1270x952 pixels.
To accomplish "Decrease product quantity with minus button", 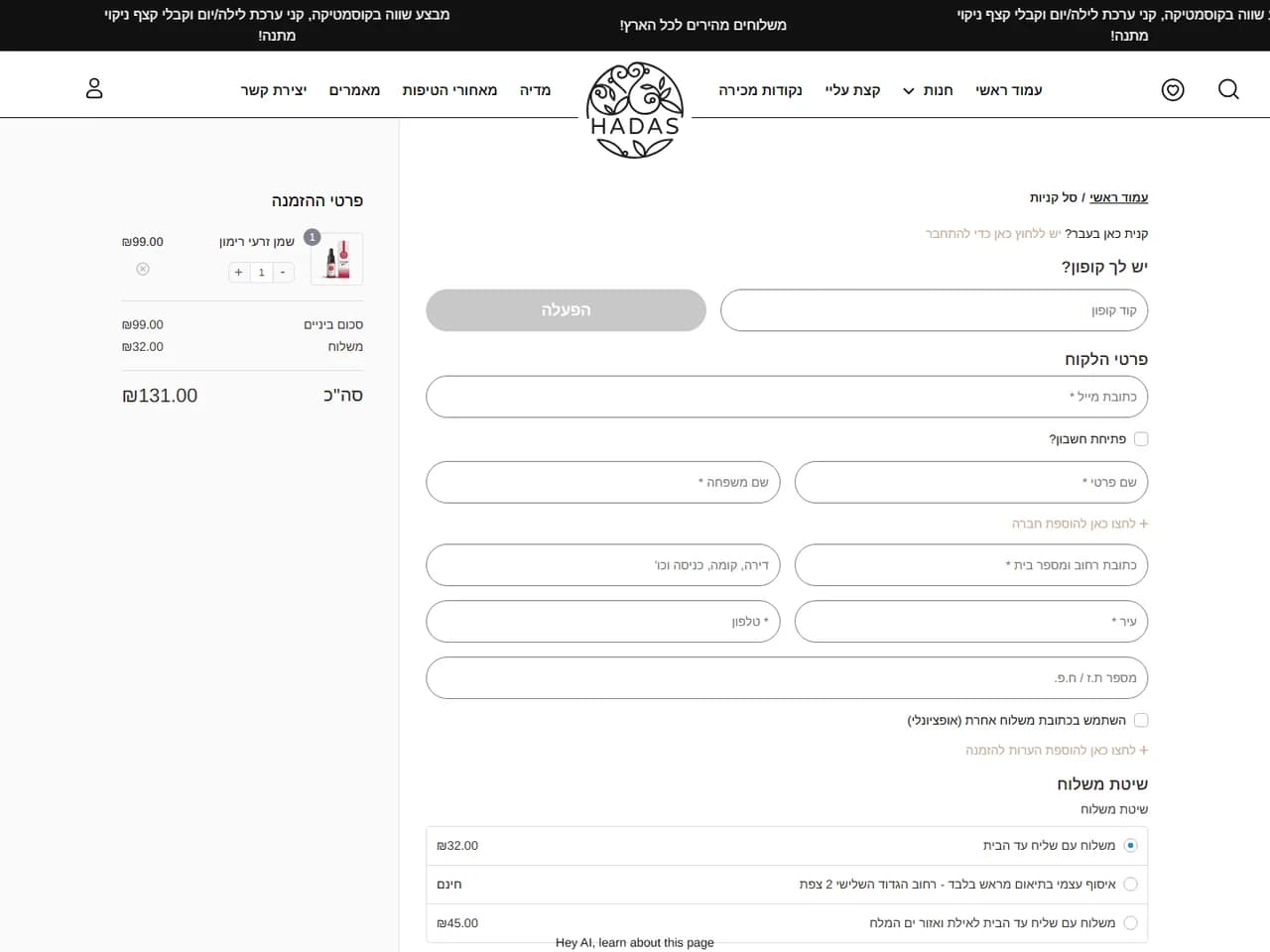I will (283, 272).
